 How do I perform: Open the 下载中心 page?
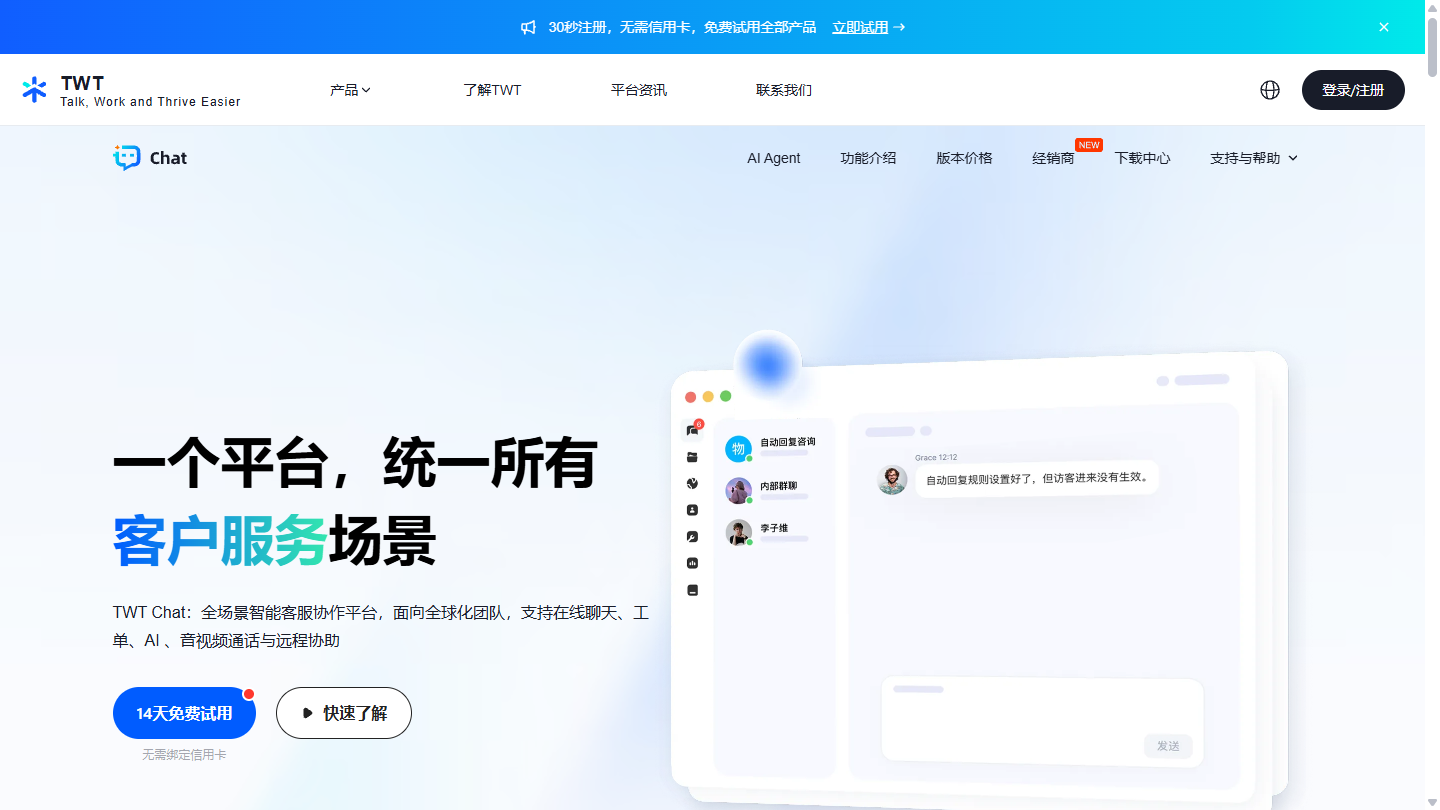[1142, 158]
